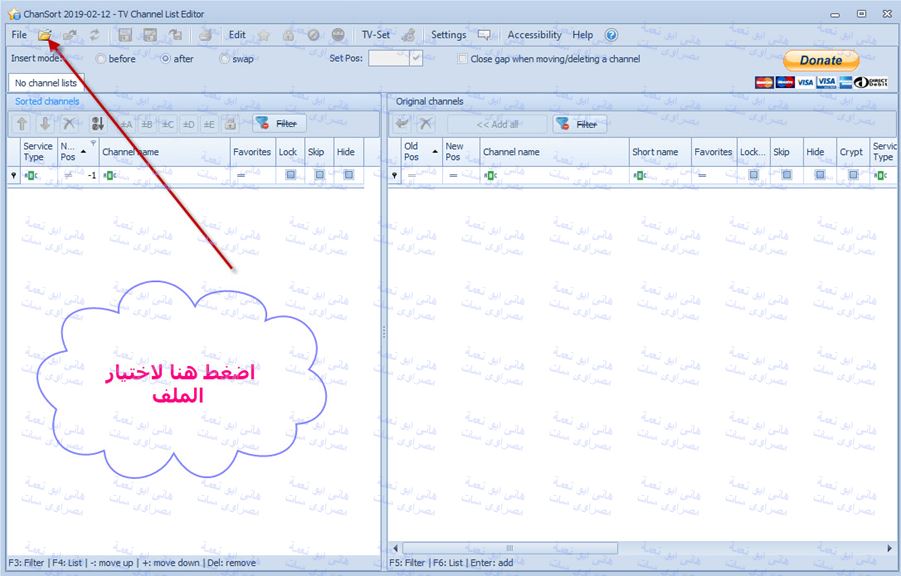This screenshot has width=901, height=576.
Task: Click the lock icon in Sorted channels toolbar
Action: 230,124
